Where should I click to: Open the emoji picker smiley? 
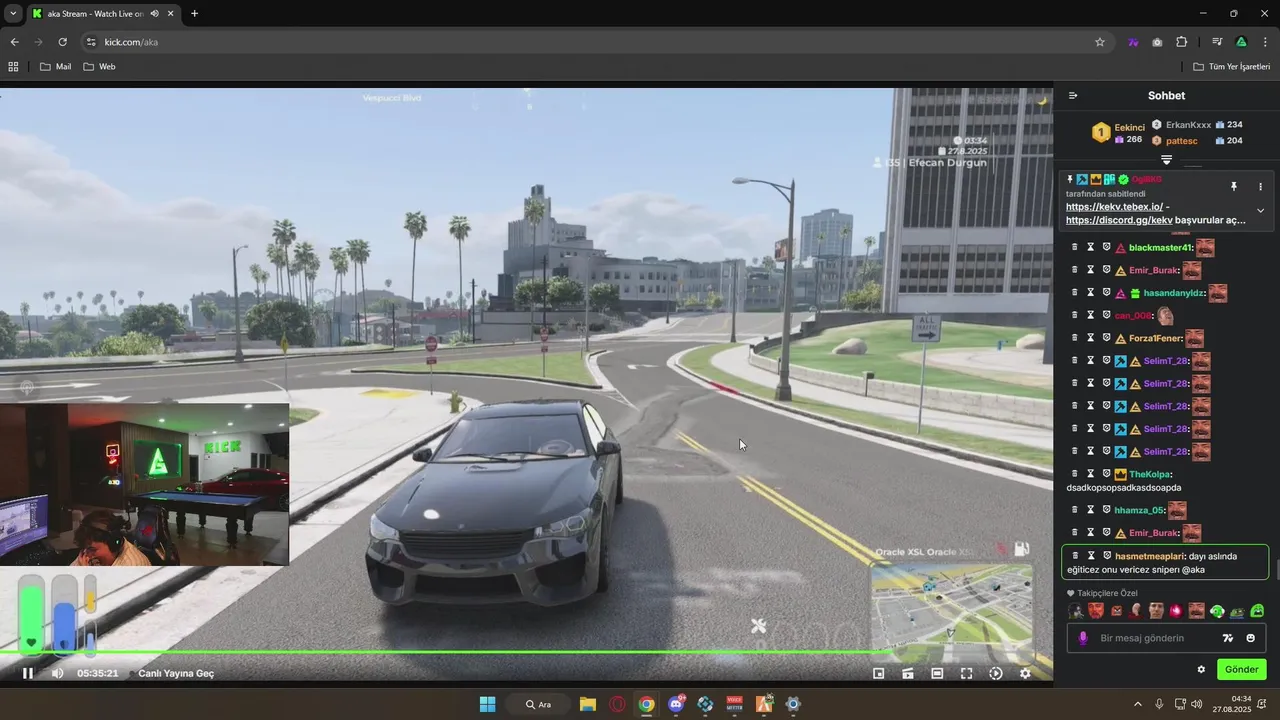[x=1251, y=638]
